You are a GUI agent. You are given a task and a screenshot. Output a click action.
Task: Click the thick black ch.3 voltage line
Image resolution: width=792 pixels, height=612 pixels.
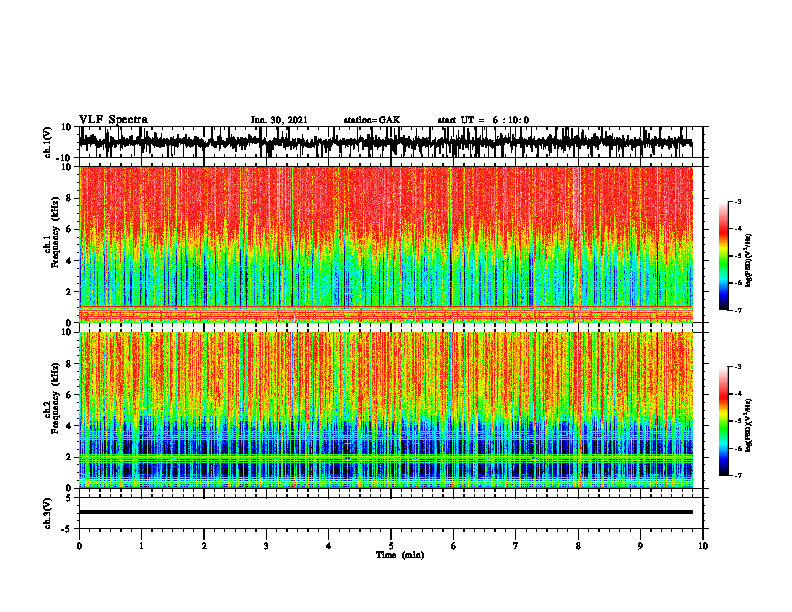click(x=385, y=512)
